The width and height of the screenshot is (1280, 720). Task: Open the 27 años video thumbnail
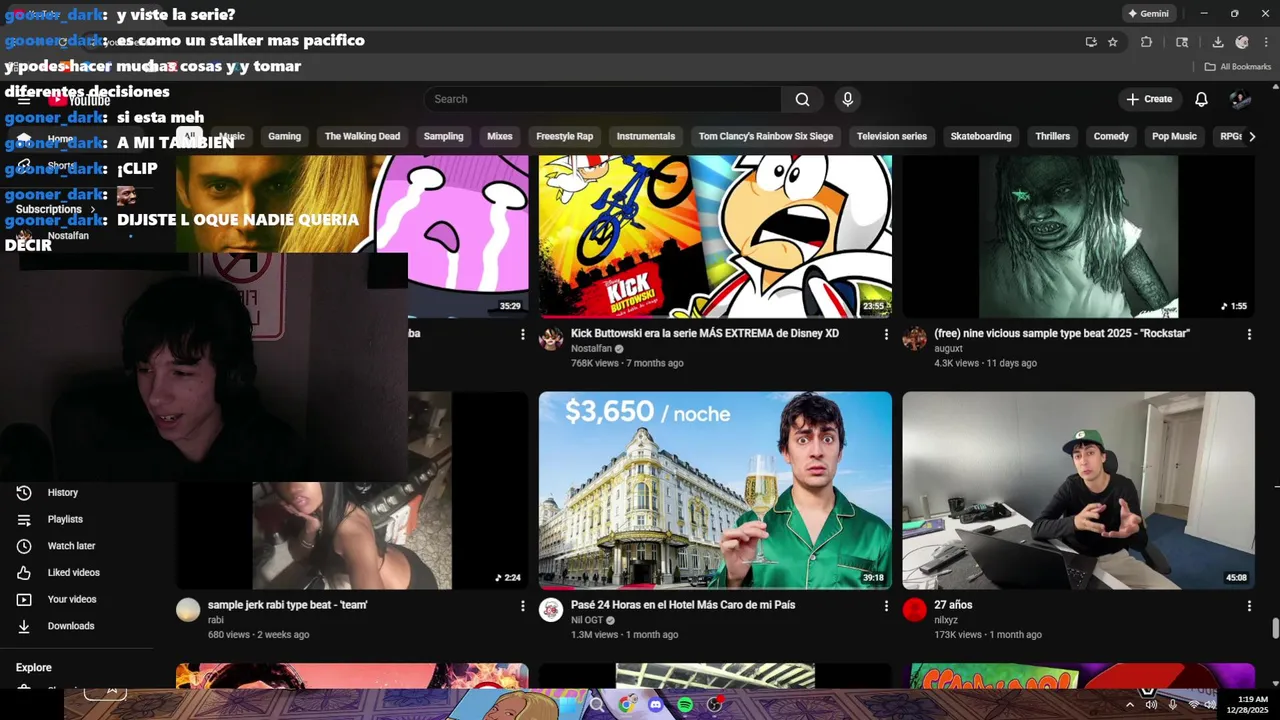coord(1078,490)
